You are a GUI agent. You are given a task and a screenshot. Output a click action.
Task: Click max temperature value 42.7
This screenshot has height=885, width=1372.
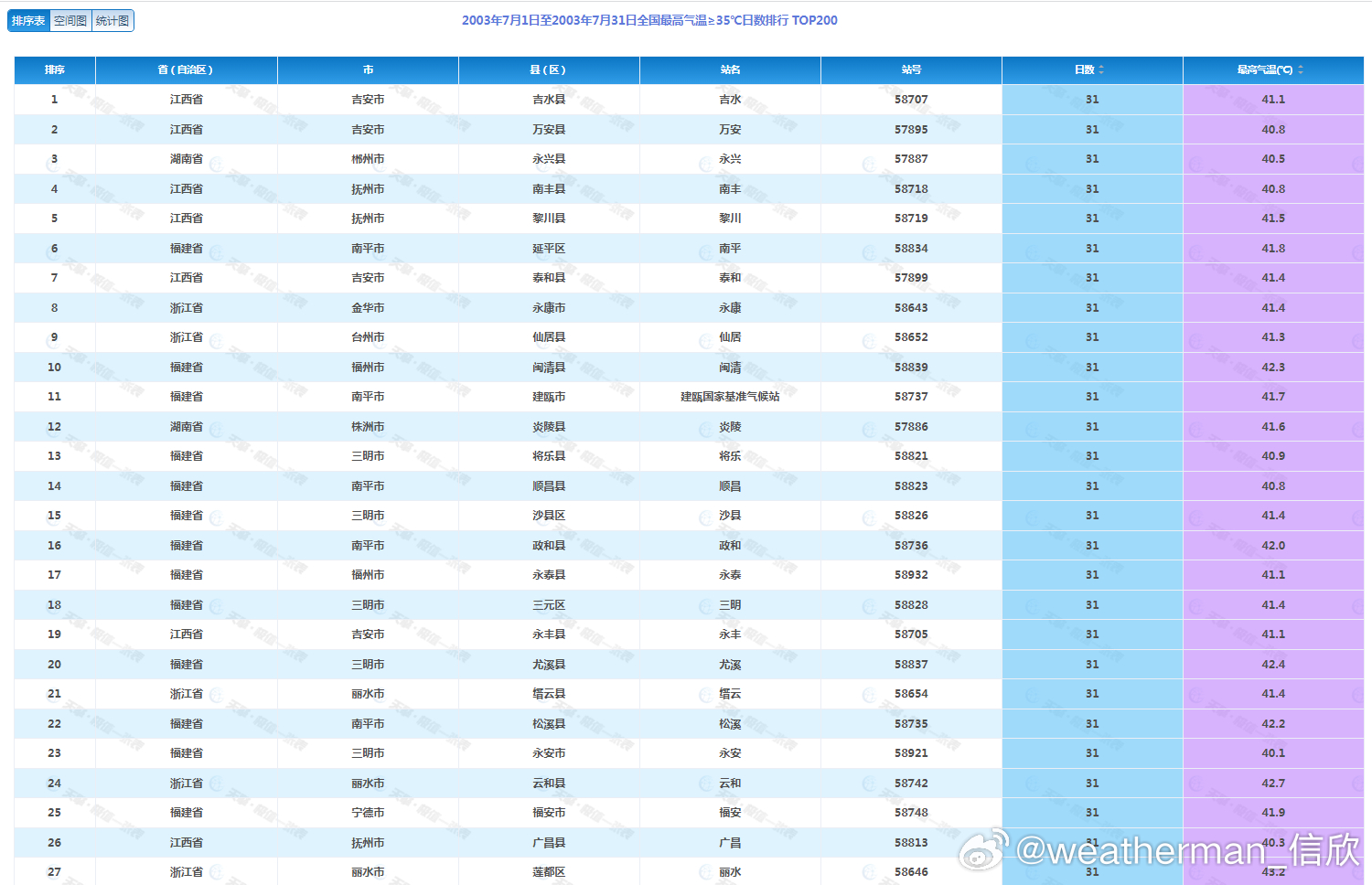point(1273,783)
